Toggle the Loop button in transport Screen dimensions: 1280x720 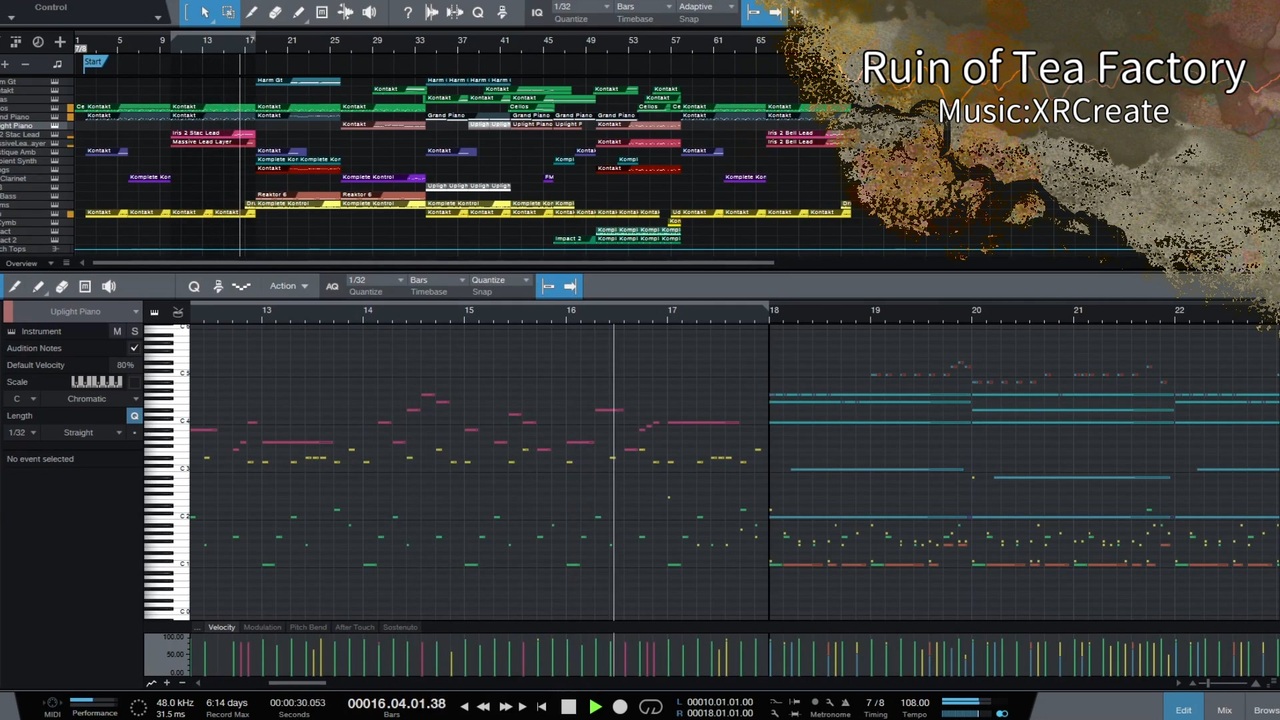(651, 707)
